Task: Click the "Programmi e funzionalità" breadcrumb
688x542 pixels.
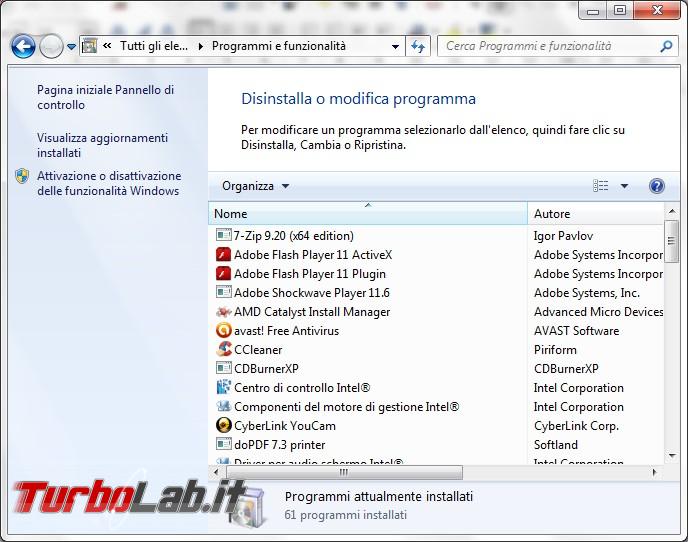Action: 279,46
